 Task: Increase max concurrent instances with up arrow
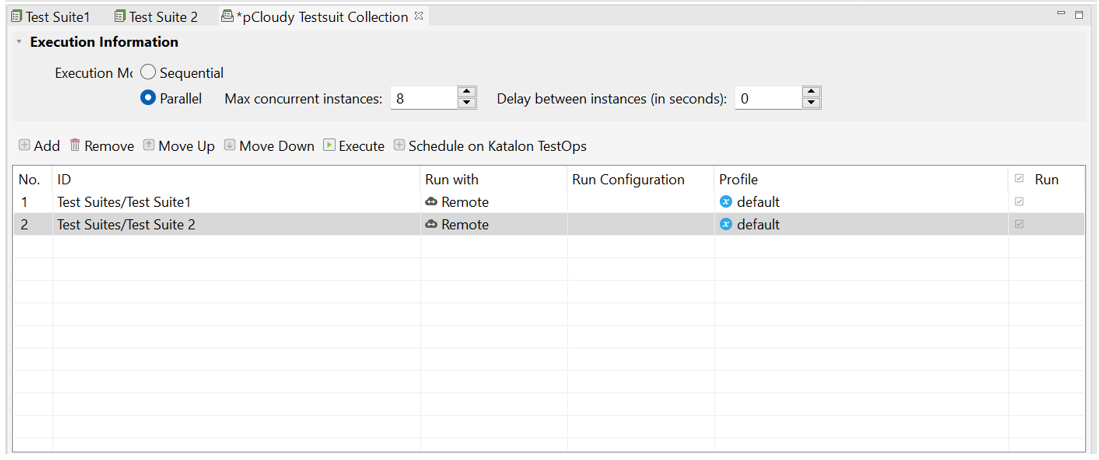pyautogui.click(x=466, y=92)
